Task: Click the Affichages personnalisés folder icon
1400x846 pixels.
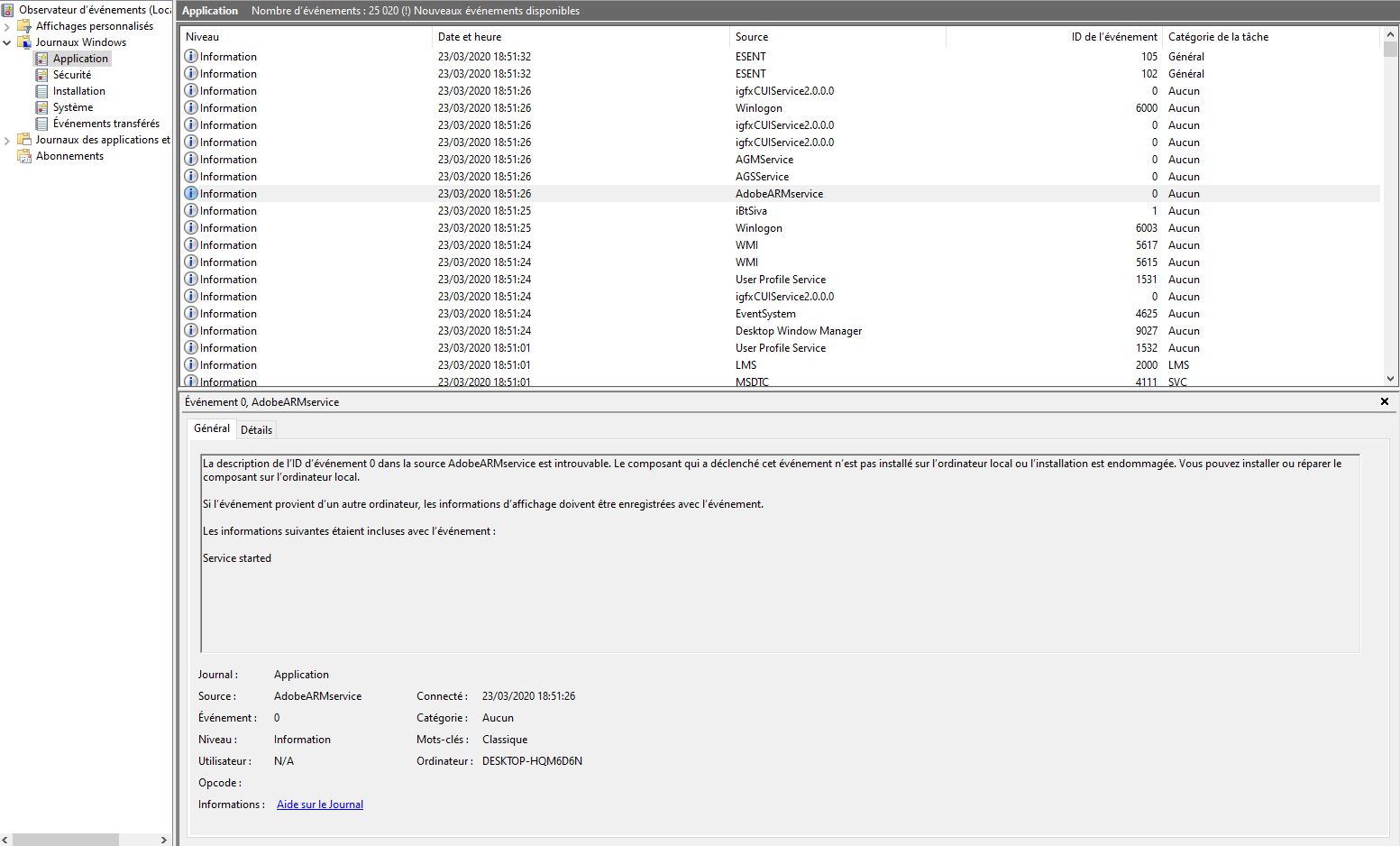Action: point(24,26)
